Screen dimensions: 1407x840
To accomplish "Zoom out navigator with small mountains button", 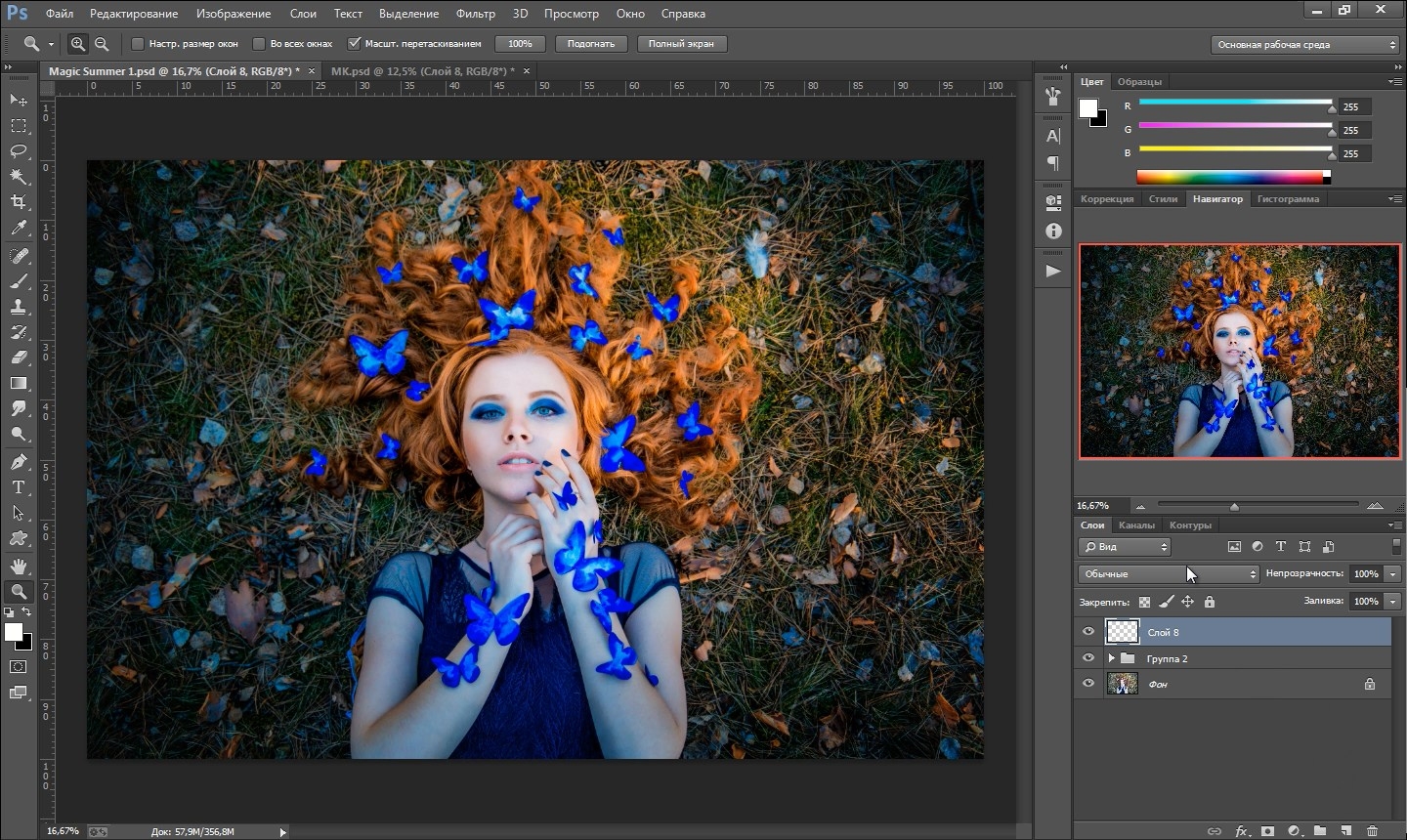I will 1140,506.
